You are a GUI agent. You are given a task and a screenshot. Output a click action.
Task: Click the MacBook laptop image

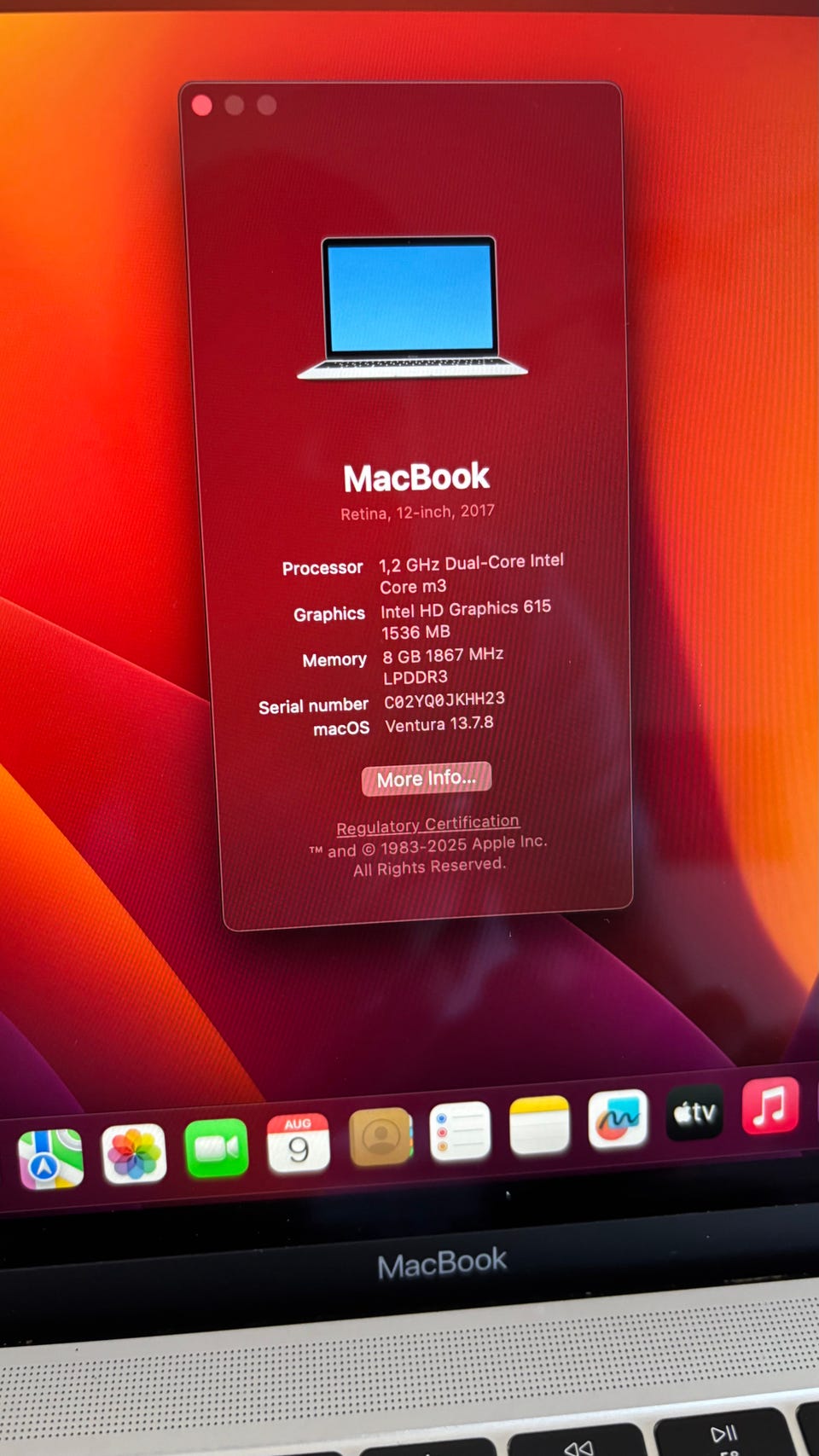coord(411,307)
